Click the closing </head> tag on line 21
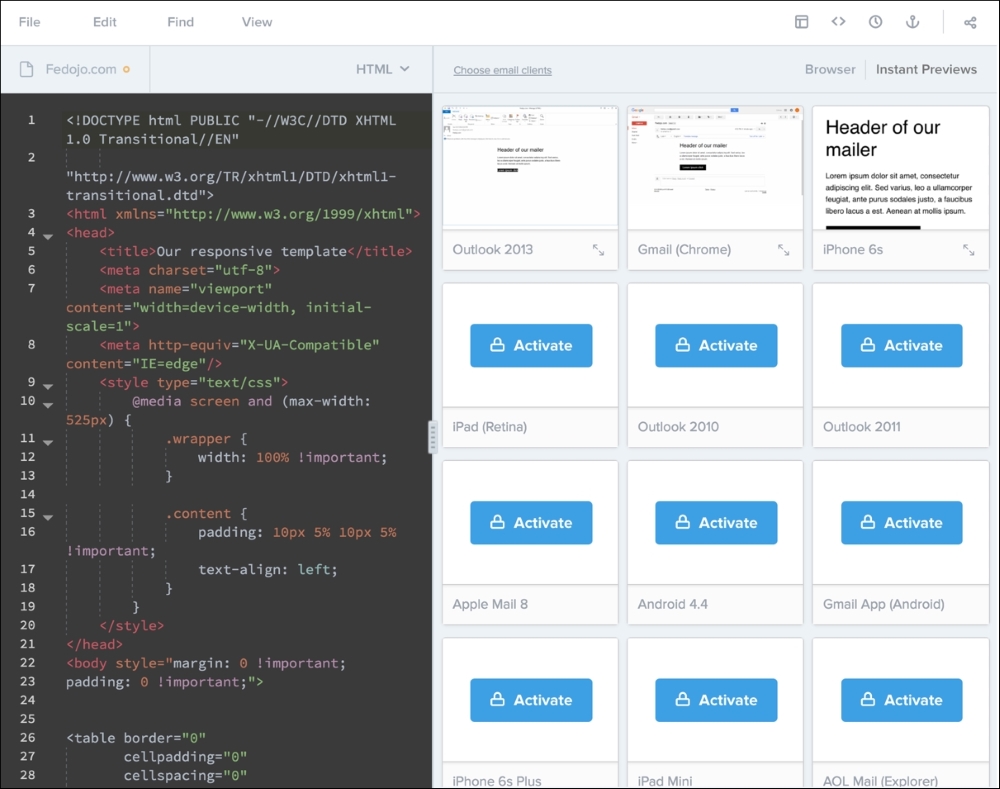 (94, 644)
